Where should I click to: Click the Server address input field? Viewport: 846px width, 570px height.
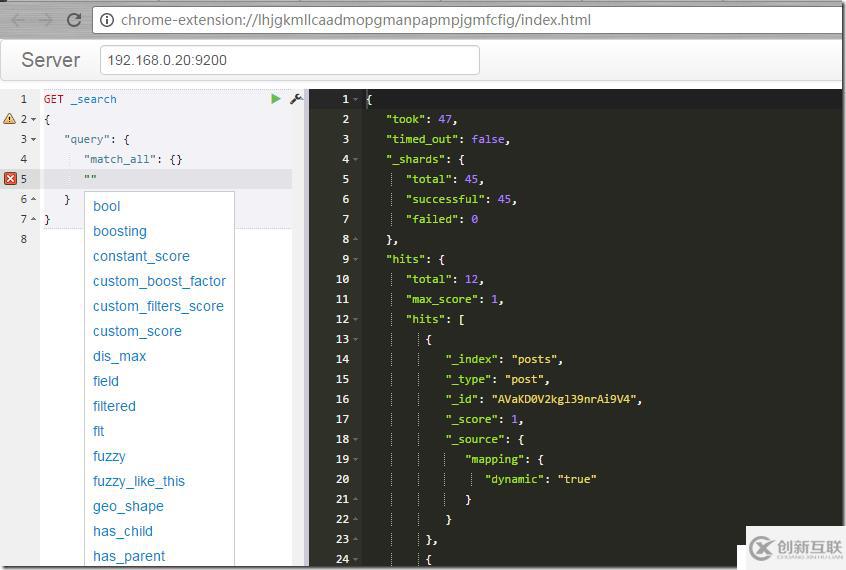tap(290, 60)
